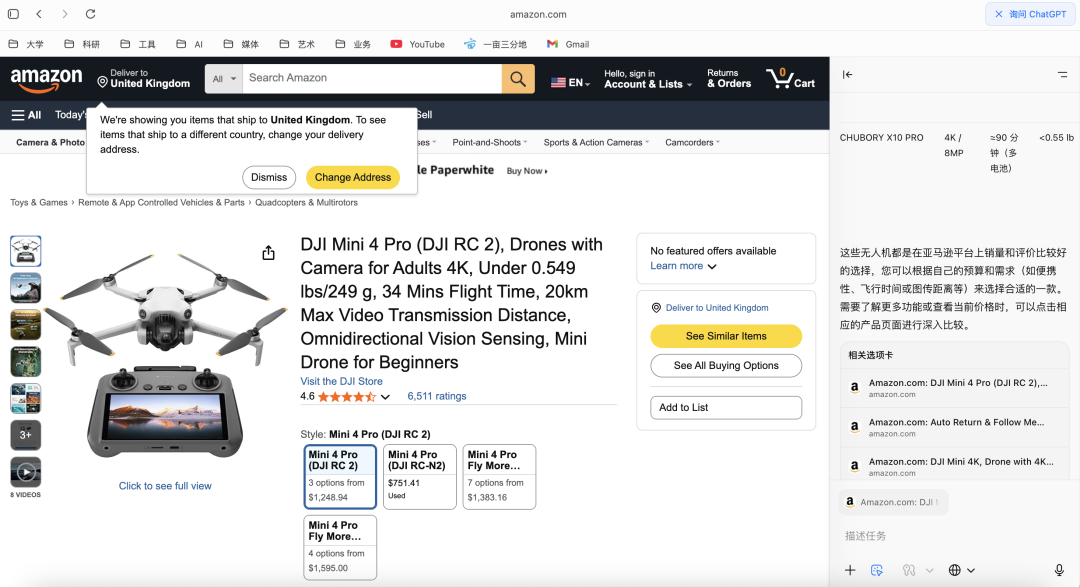Screen dimensions: 1080x587
Task: Click the greyed tools icon in chat bar
Action: [909, 570]
